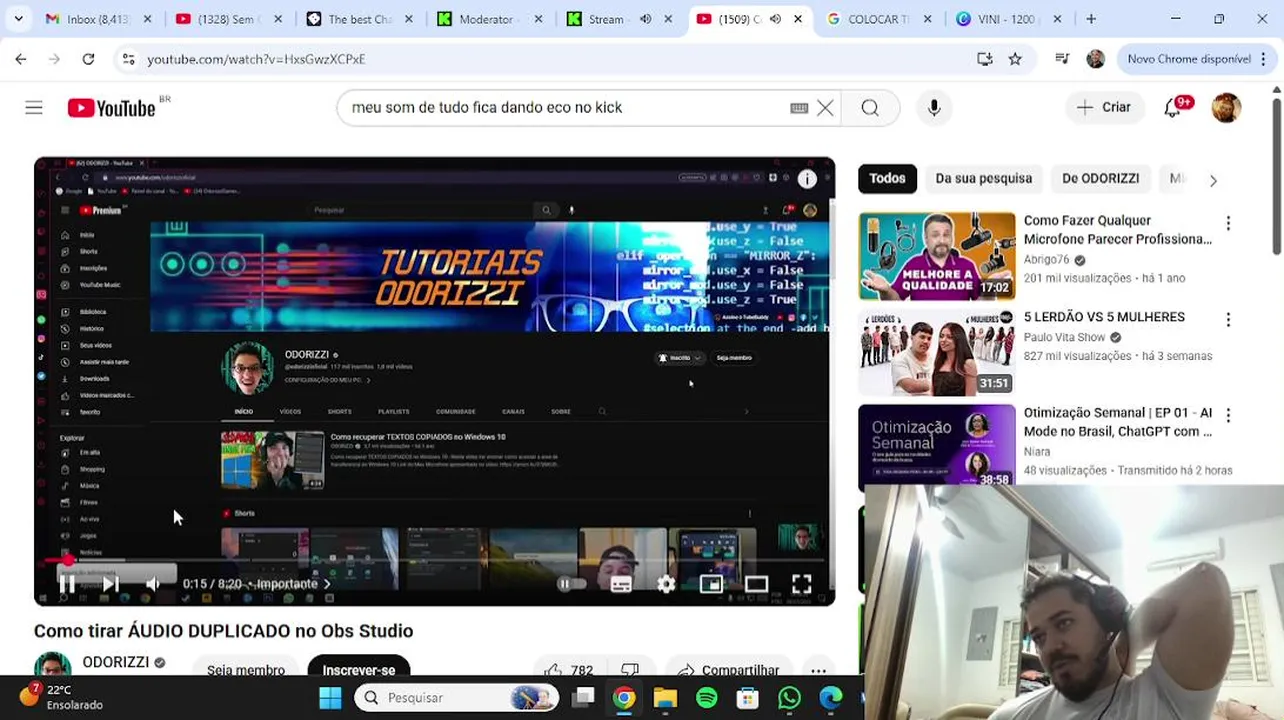Go to the YouTube home logo

coord(111,108)
